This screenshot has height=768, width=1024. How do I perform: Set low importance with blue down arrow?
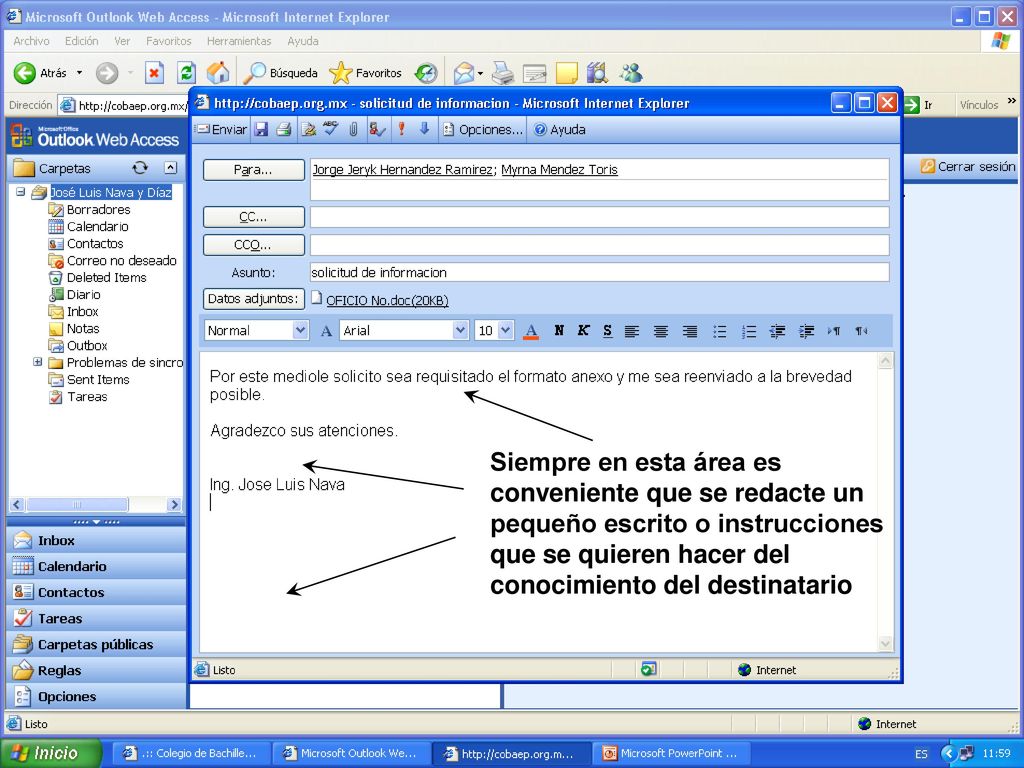[x=424, y=129]
